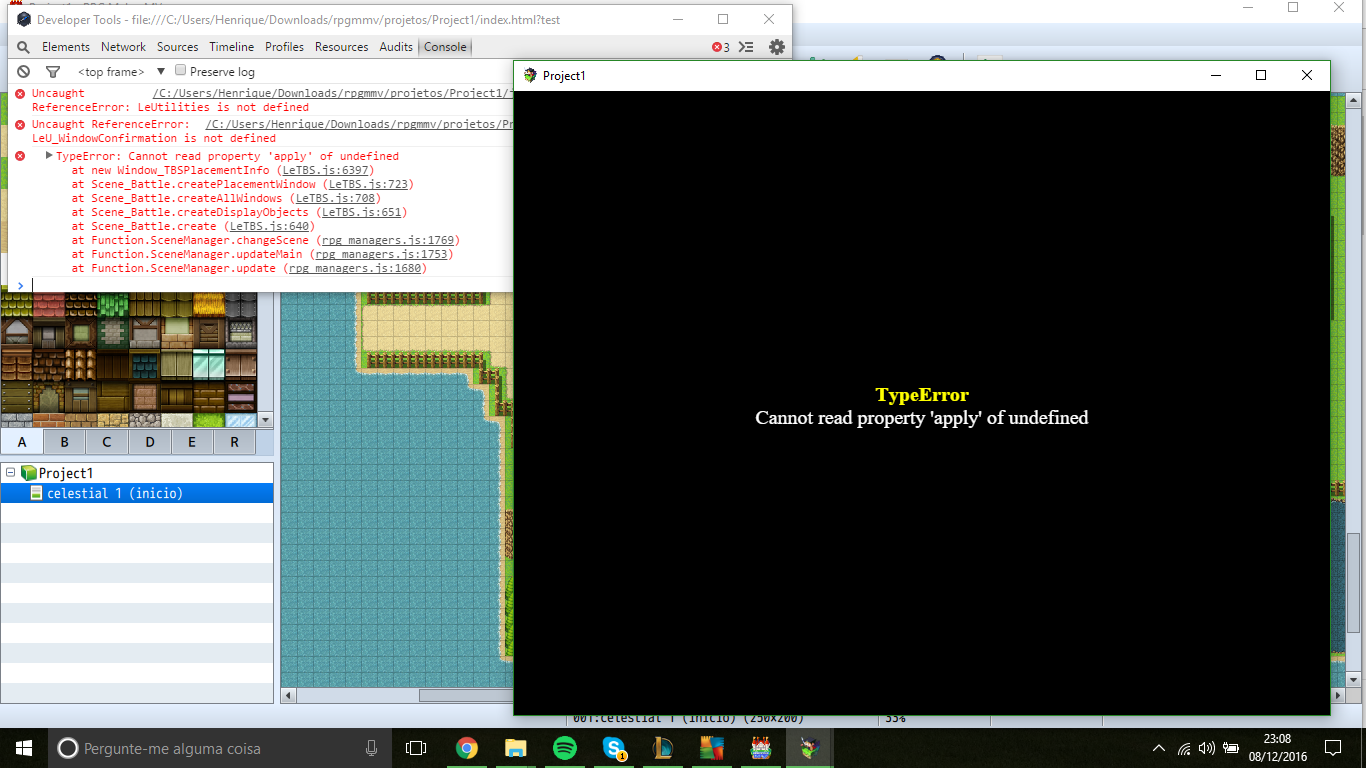Viewport: 1366px width, 768px height.
Task: Select the Console tab
Action: click(x=445, y=47)
